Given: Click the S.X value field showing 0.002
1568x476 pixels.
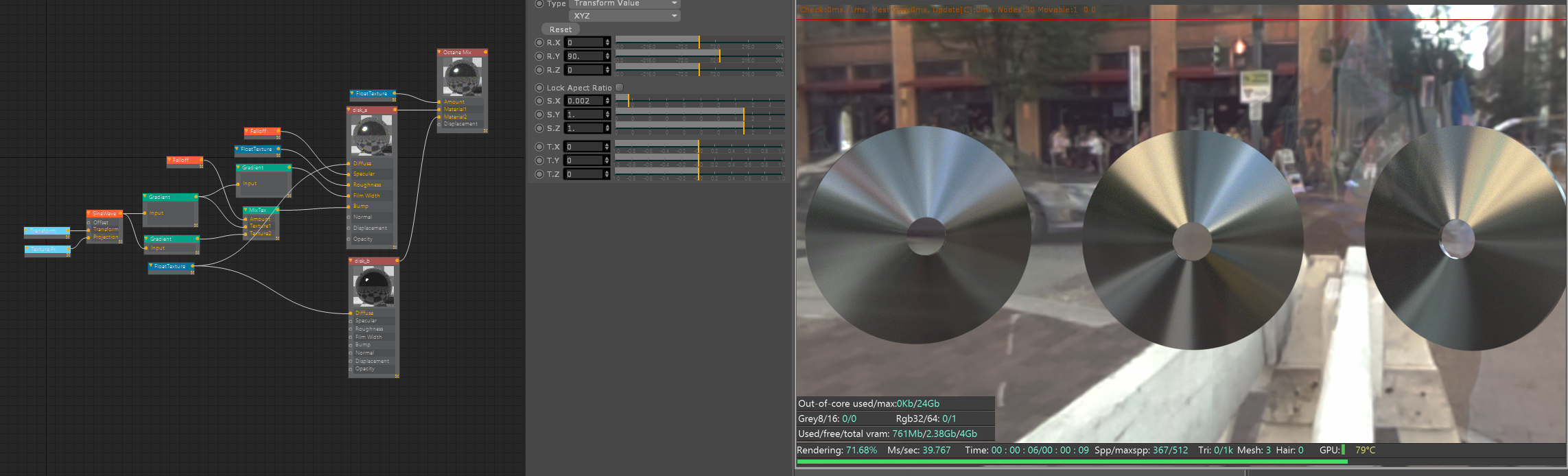Looking at the screenshot, I should (x=584, y=101).
